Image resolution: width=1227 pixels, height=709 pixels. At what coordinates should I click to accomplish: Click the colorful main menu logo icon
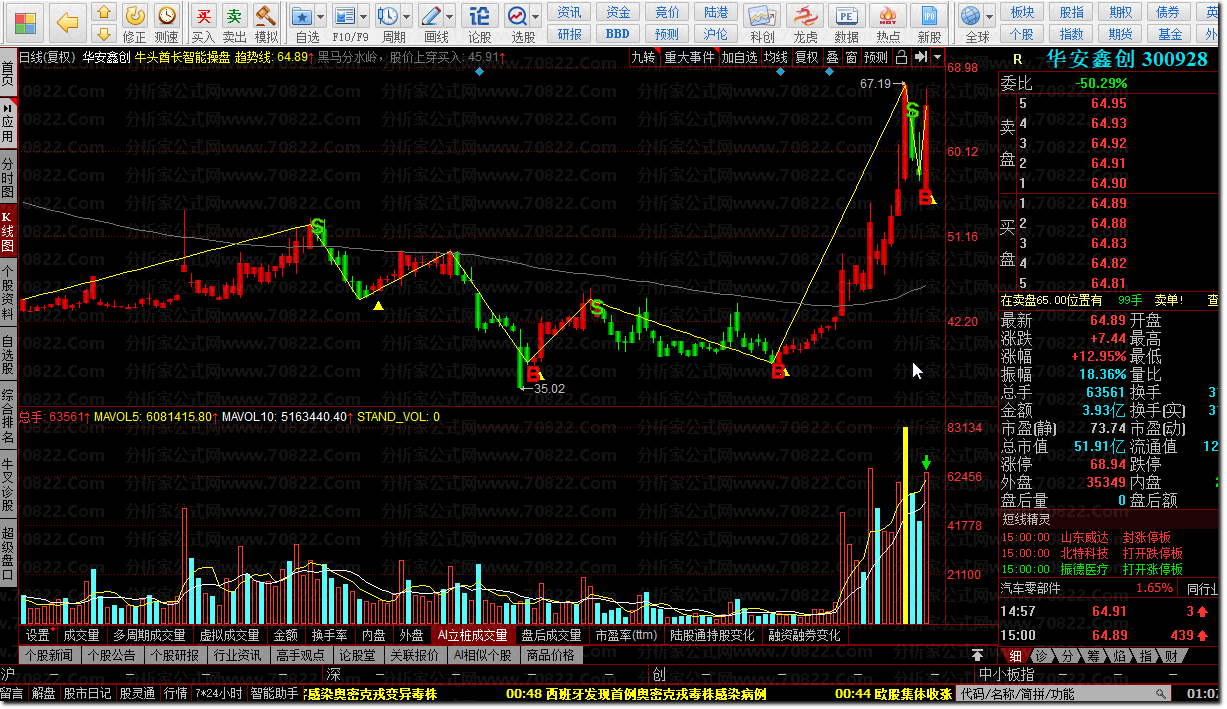tap(23, 21)
